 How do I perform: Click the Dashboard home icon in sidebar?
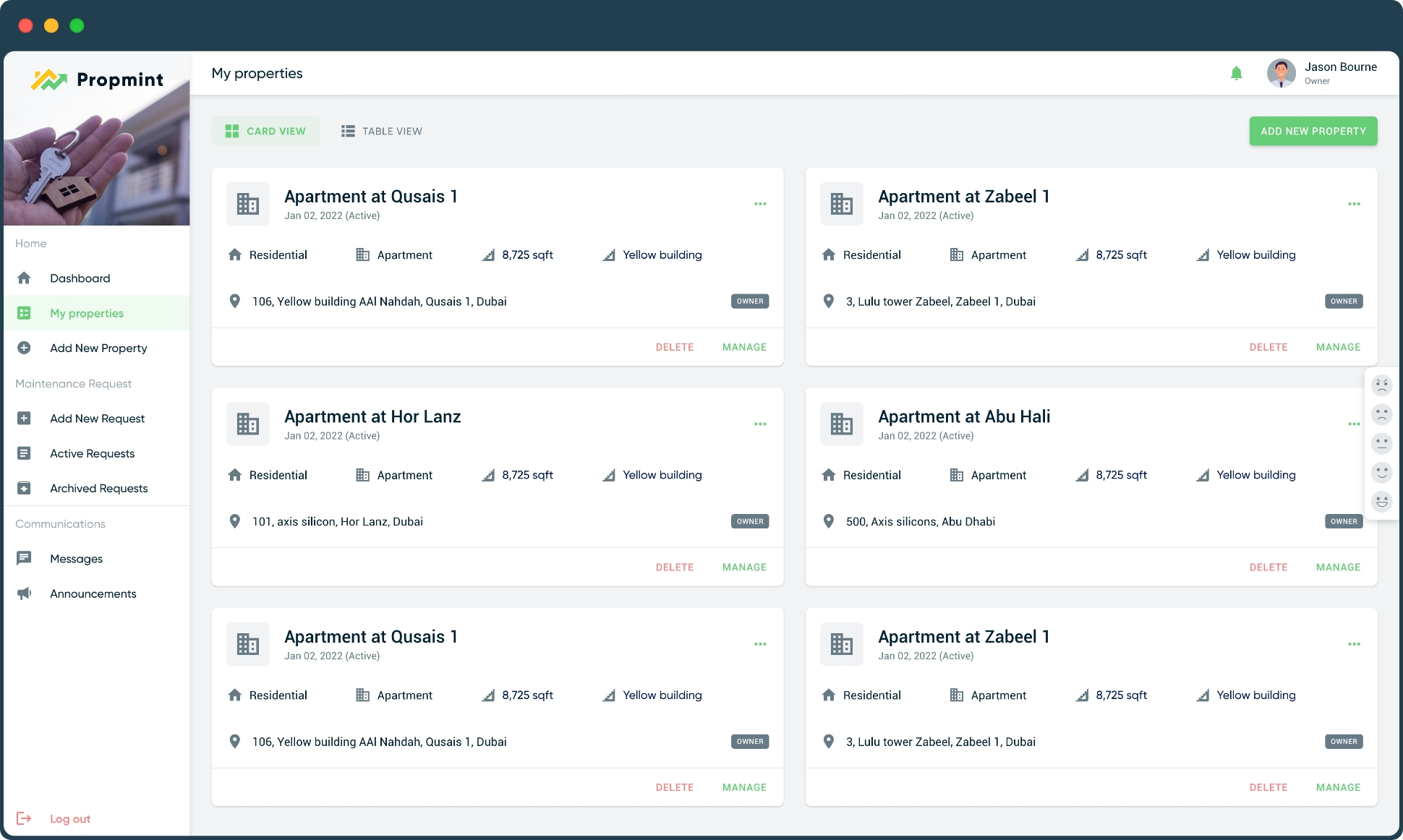pyautogui.click(x=24, y=278)
